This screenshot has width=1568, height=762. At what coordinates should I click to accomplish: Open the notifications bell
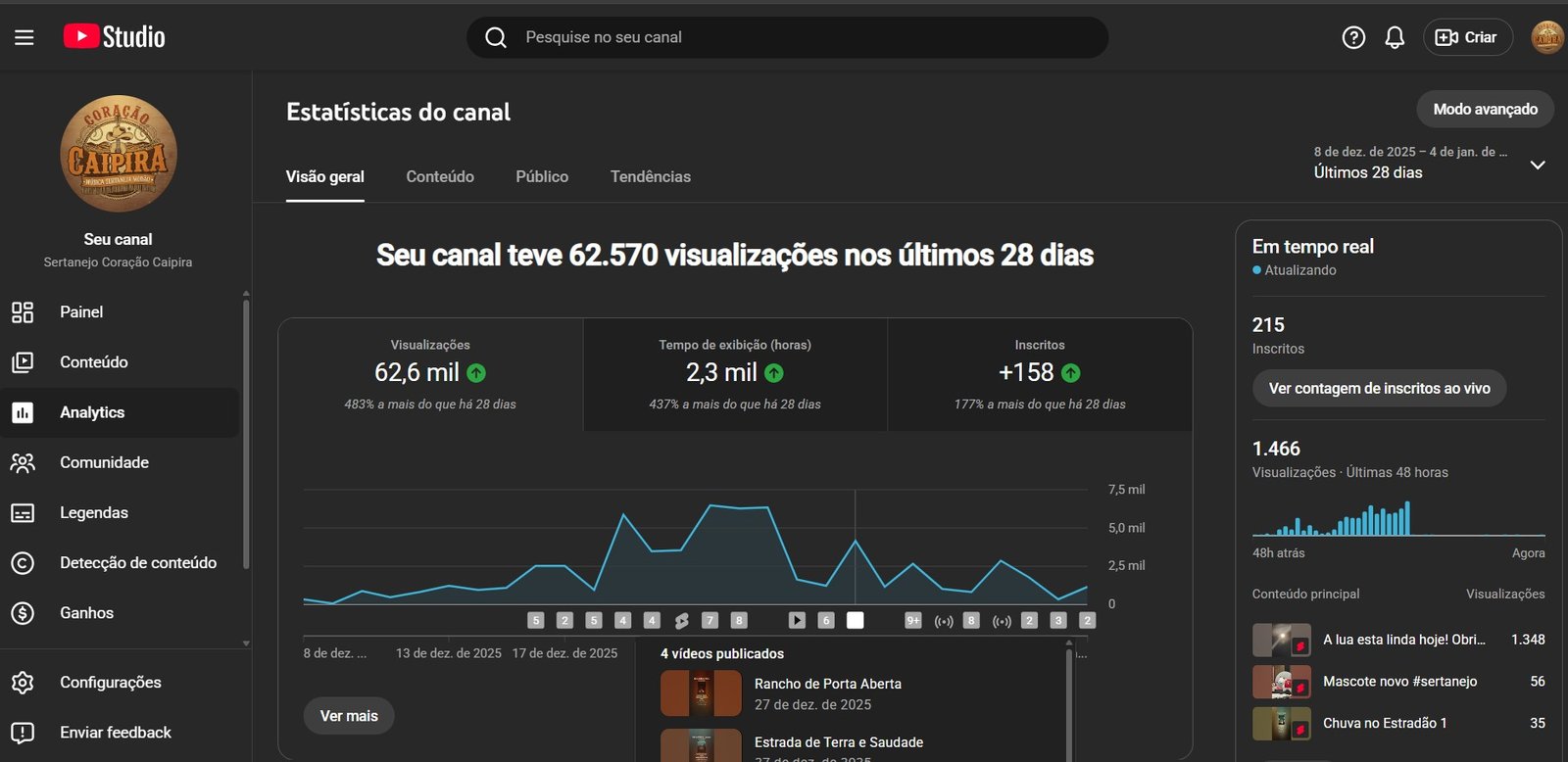click(1395, 37)
